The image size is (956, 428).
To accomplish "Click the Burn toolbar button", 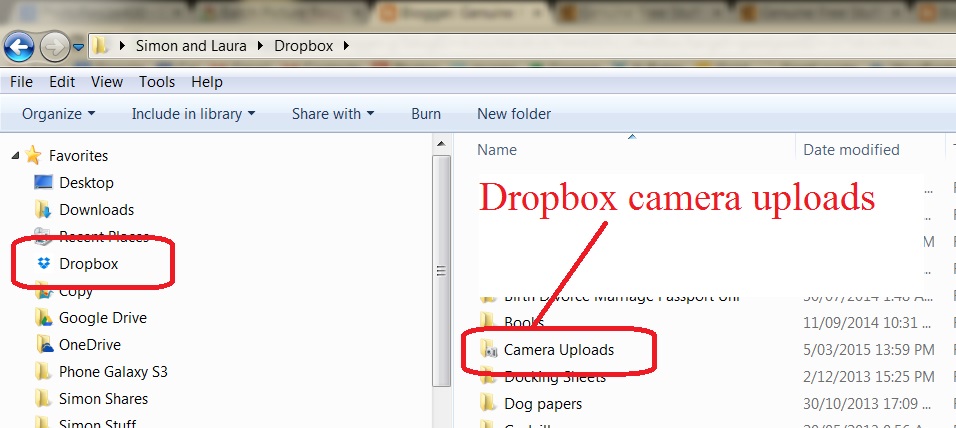I will click(x=426, y=114).
